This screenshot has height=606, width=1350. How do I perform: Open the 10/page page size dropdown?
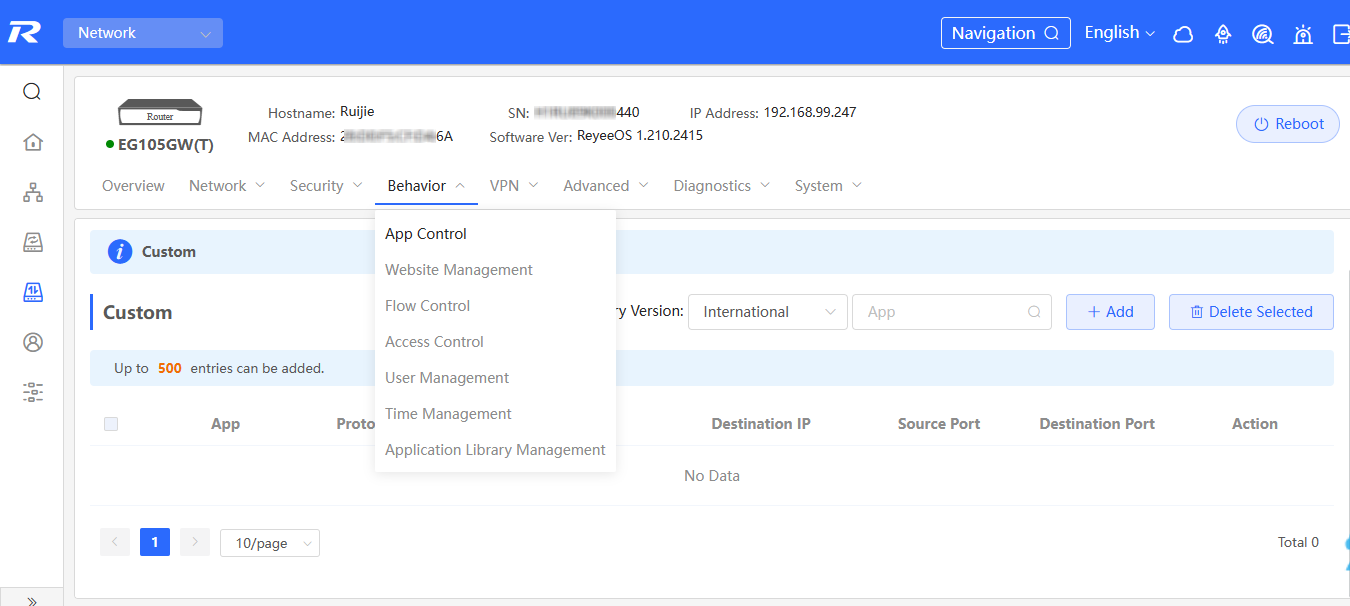coord(269,543)
